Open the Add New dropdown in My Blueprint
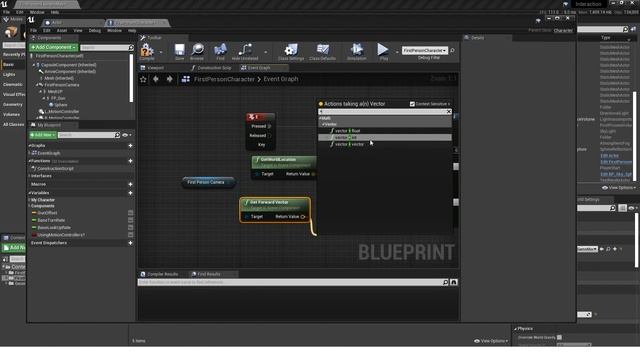This screenshot has height=360, width=640. [43, 135]
